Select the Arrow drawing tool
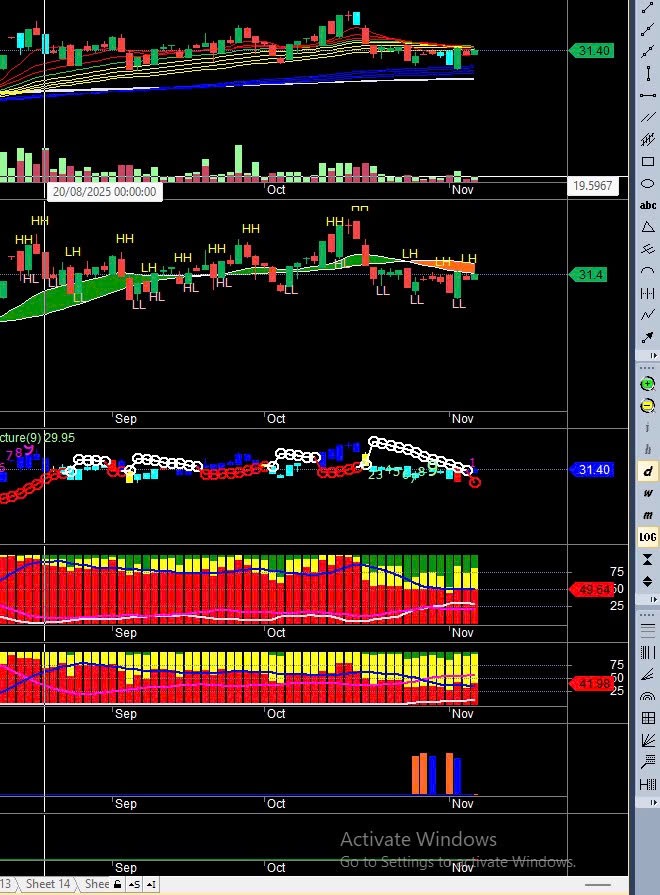This screenshot has height=895, width=660. click(647, 337)
